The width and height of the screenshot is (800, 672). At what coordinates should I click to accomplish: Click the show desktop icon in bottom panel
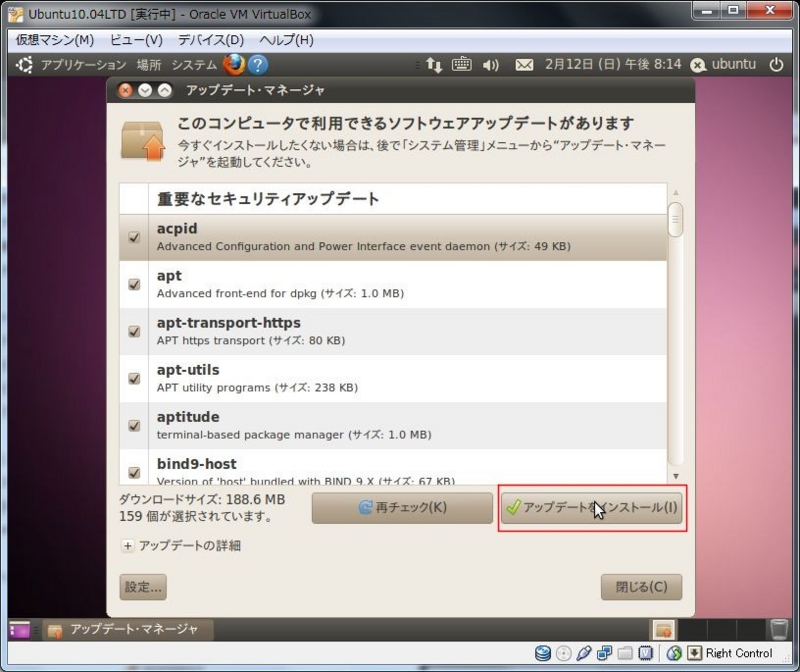(x=19, y=630)
